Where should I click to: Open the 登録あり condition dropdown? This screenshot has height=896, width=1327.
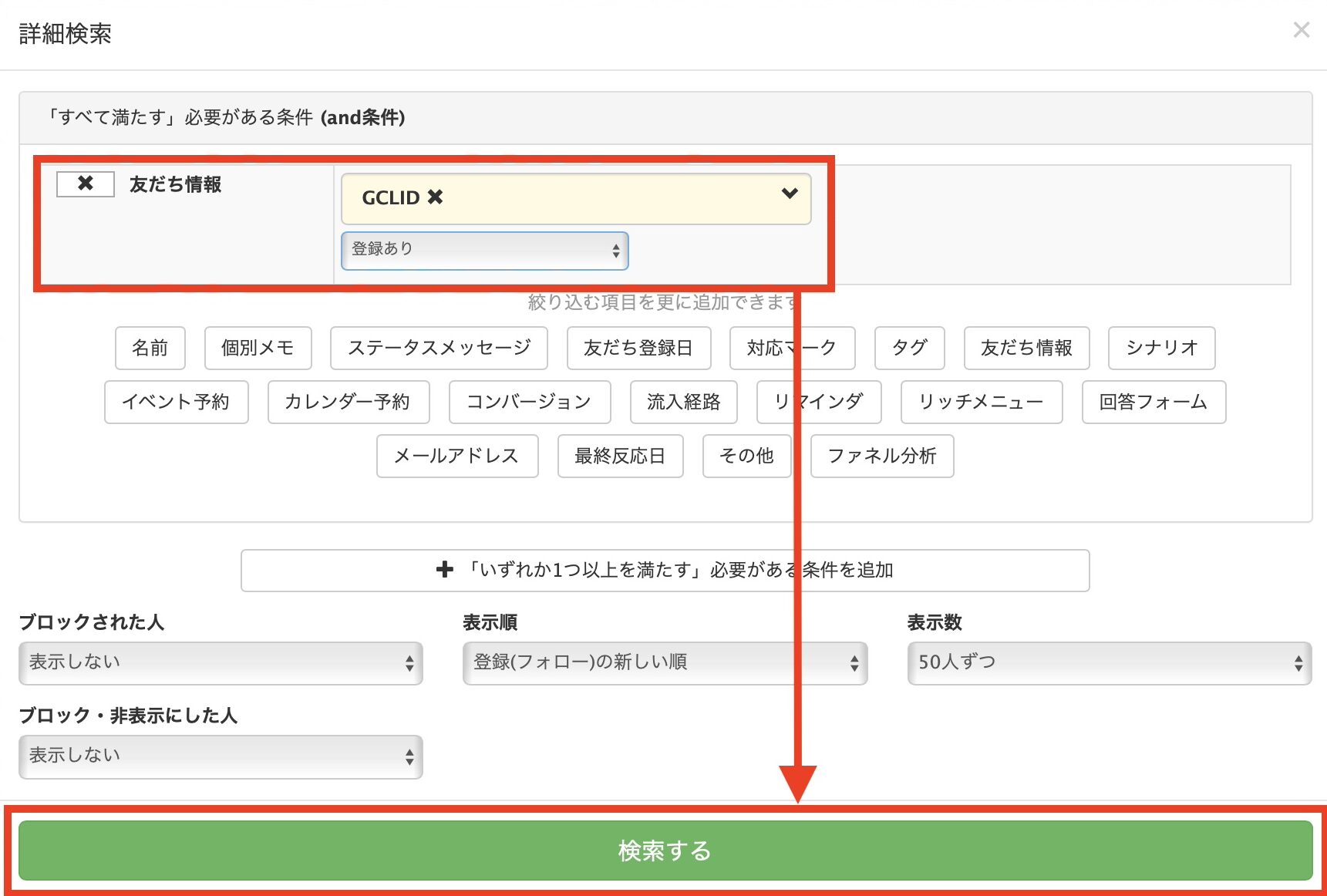pyautogui.click(x=484, y=251)
